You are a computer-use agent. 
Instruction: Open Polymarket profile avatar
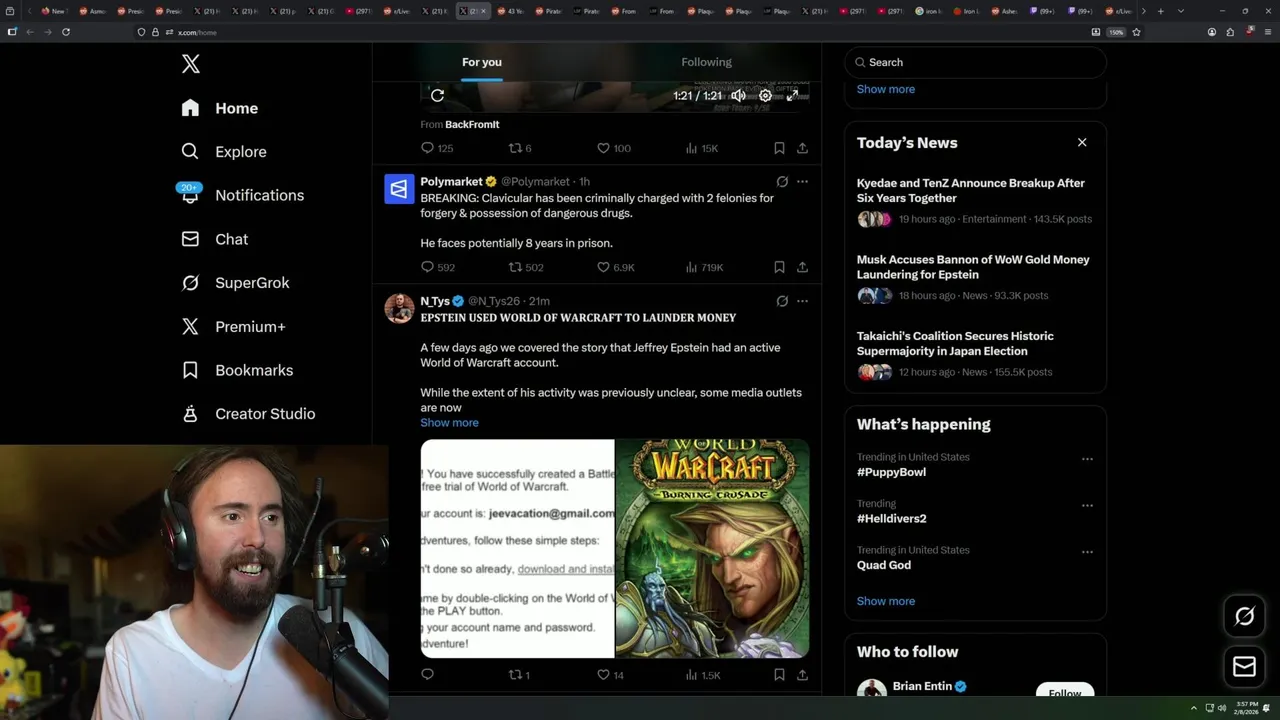pyautogui.click(x=399, y=188)
